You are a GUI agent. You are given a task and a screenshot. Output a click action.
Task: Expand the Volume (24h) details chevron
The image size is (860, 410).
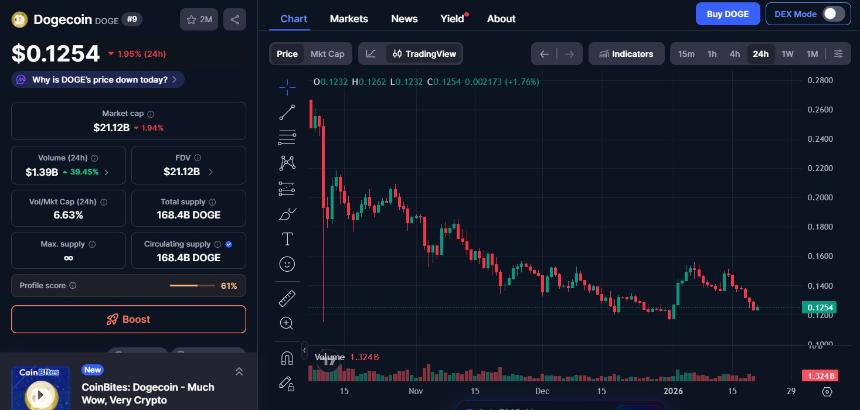pyautogui.click(x=107, y=172)
